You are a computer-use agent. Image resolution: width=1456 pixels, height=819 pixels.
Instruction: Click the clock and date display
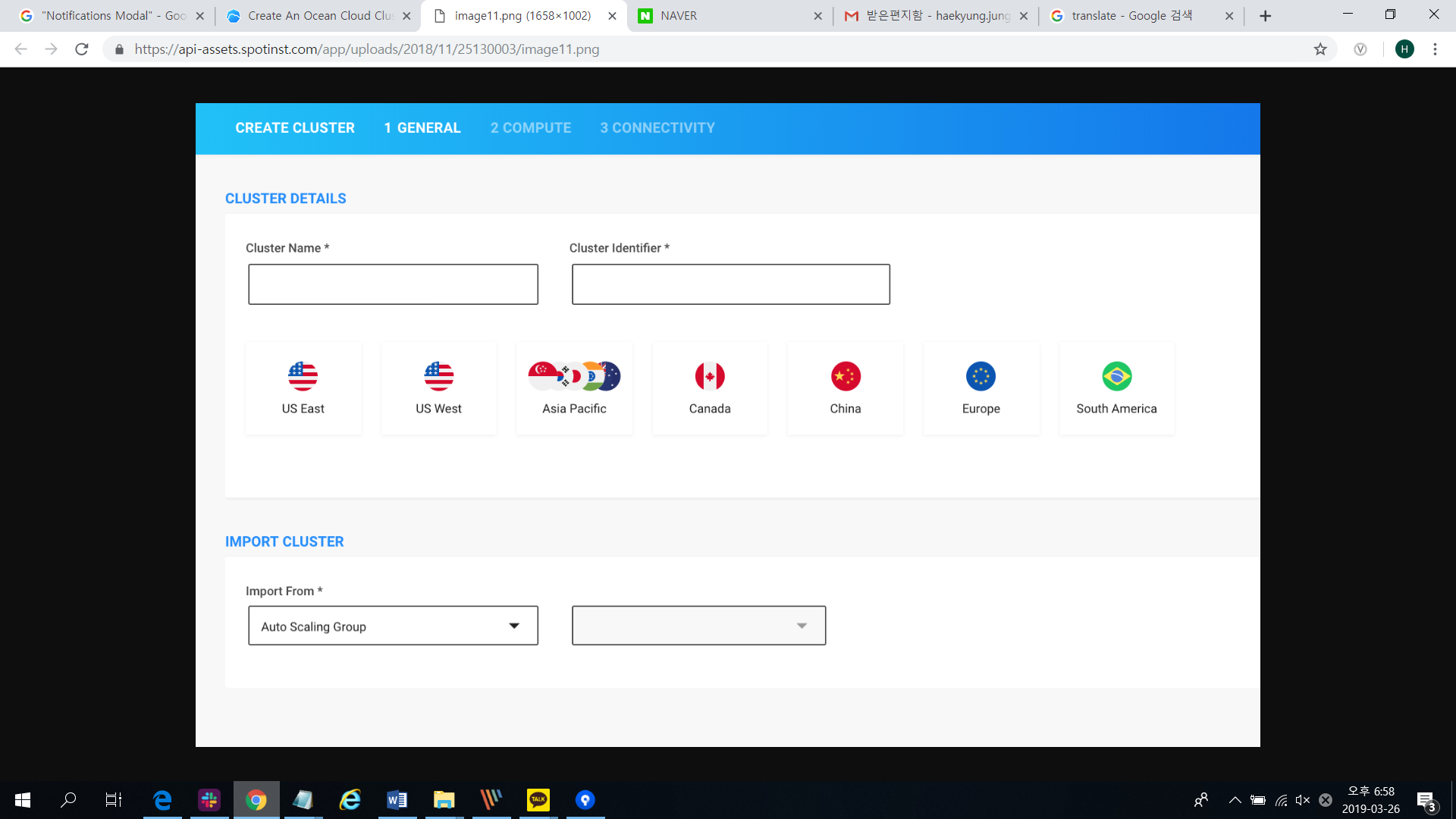[x=1371, y=800]
